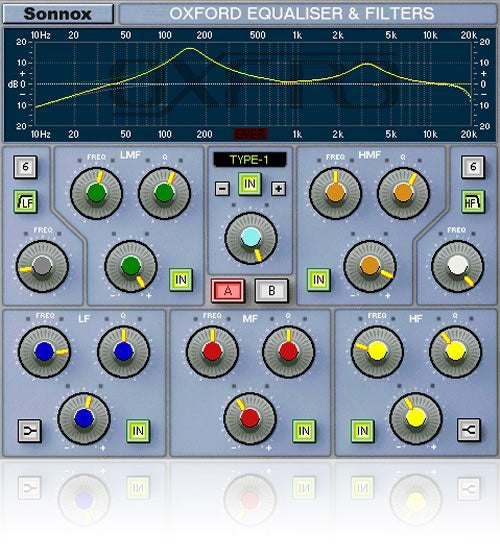This screenshot has width=500, height=544.
Task: Click the HMF FREQ orange knob
Action: 335,193
